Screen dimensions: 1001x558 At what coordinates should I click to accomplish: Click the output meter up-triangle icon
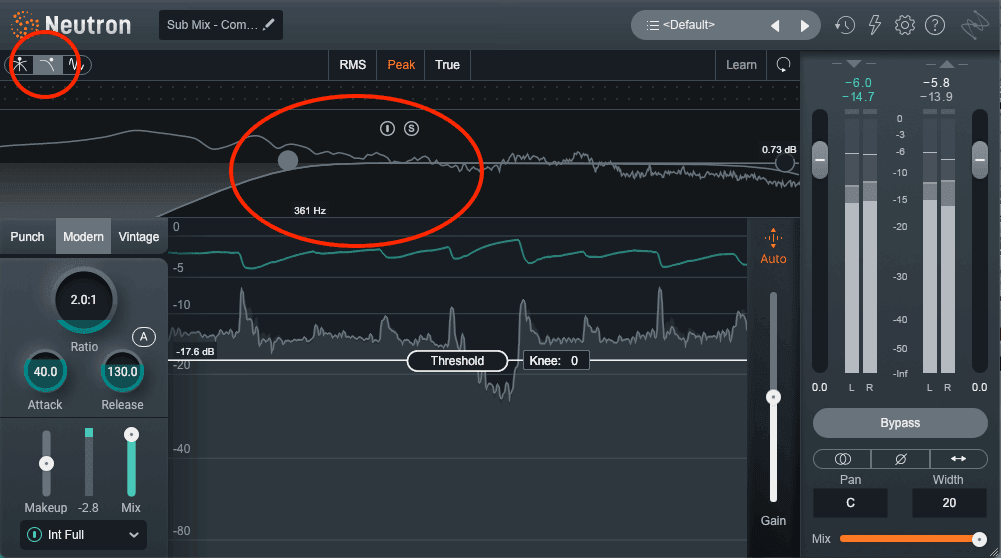coord(947,64)
